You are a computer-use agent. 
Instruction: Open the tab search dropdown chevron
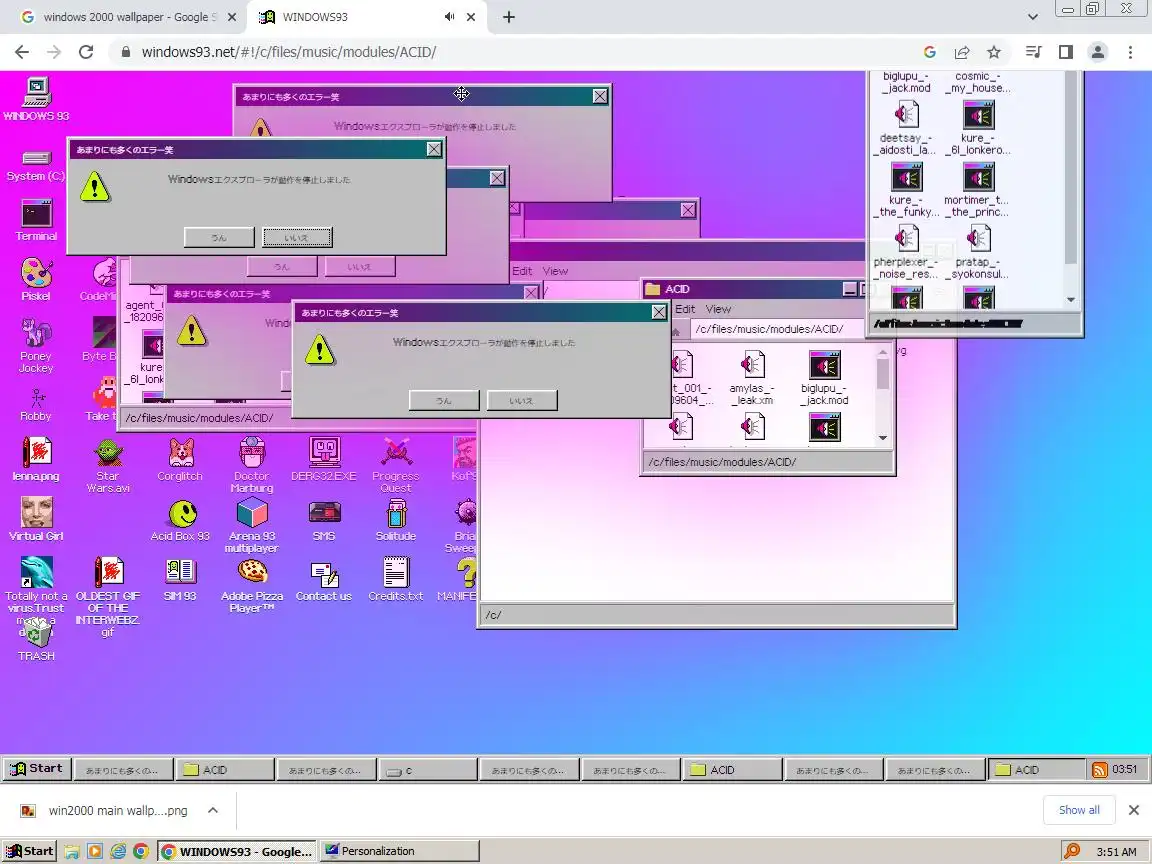(x=1032, y=17)
